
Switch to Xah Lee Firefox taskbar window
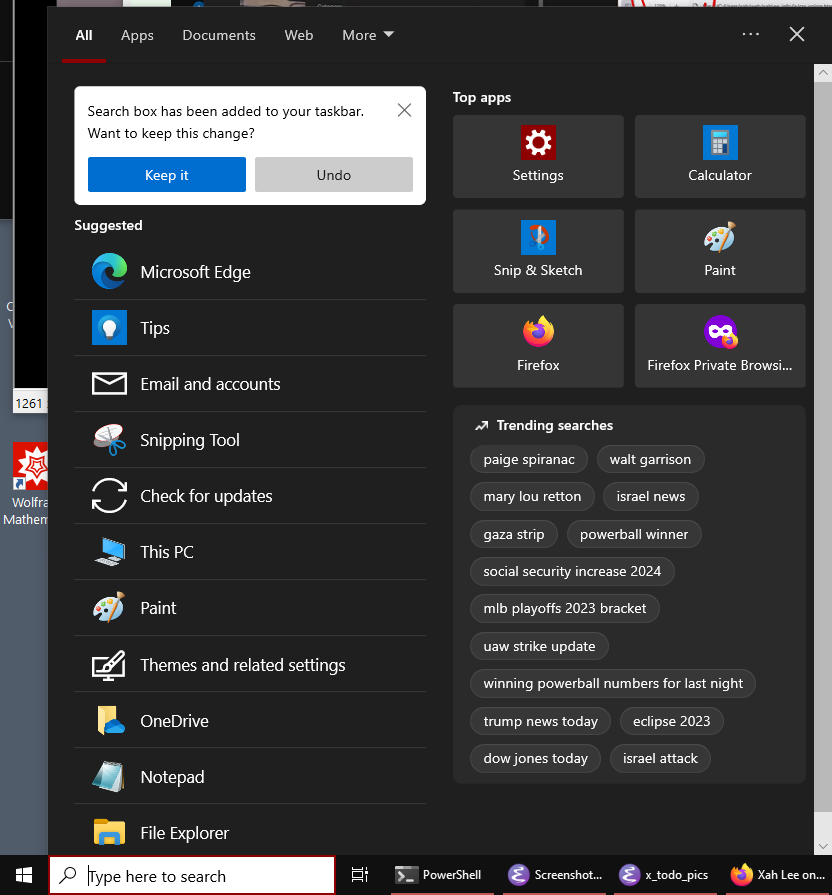pos(778,875)
